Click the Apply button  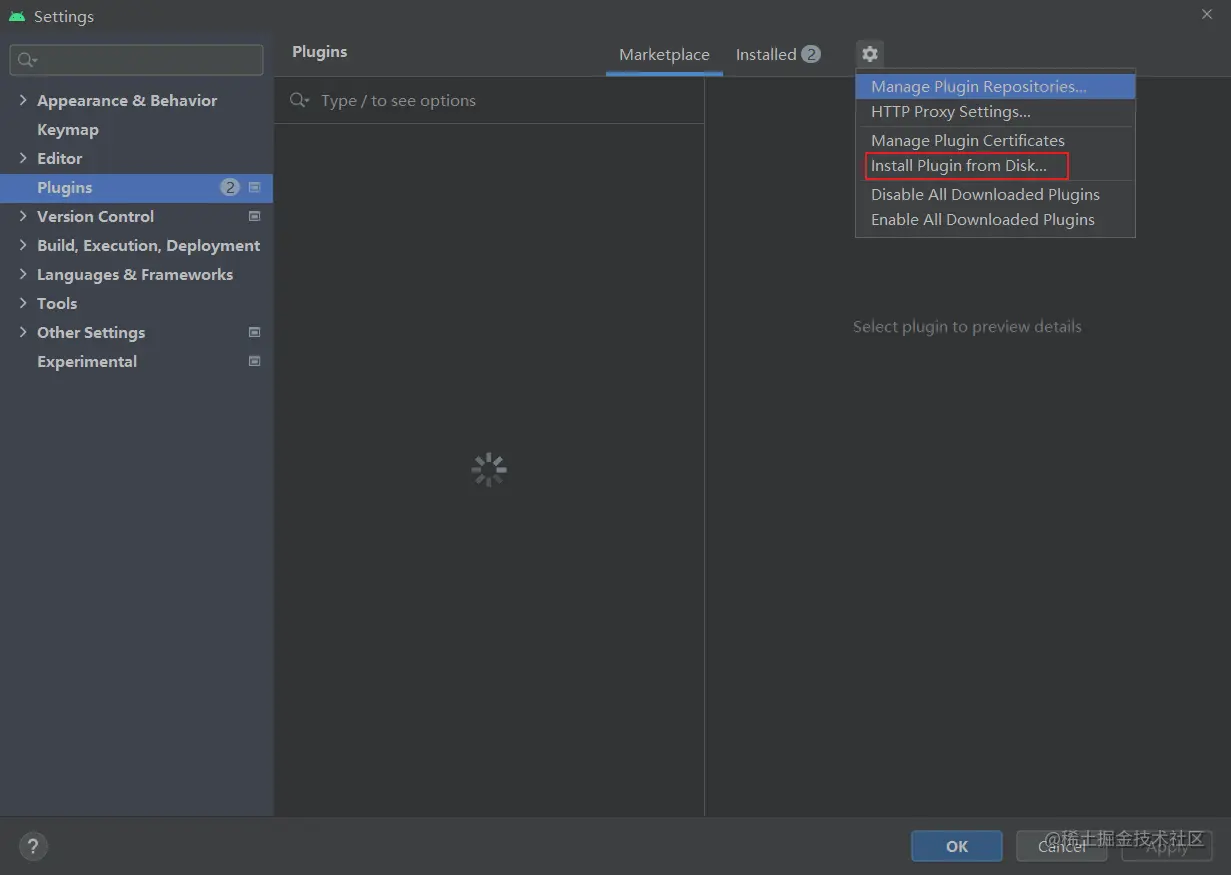1167,846
